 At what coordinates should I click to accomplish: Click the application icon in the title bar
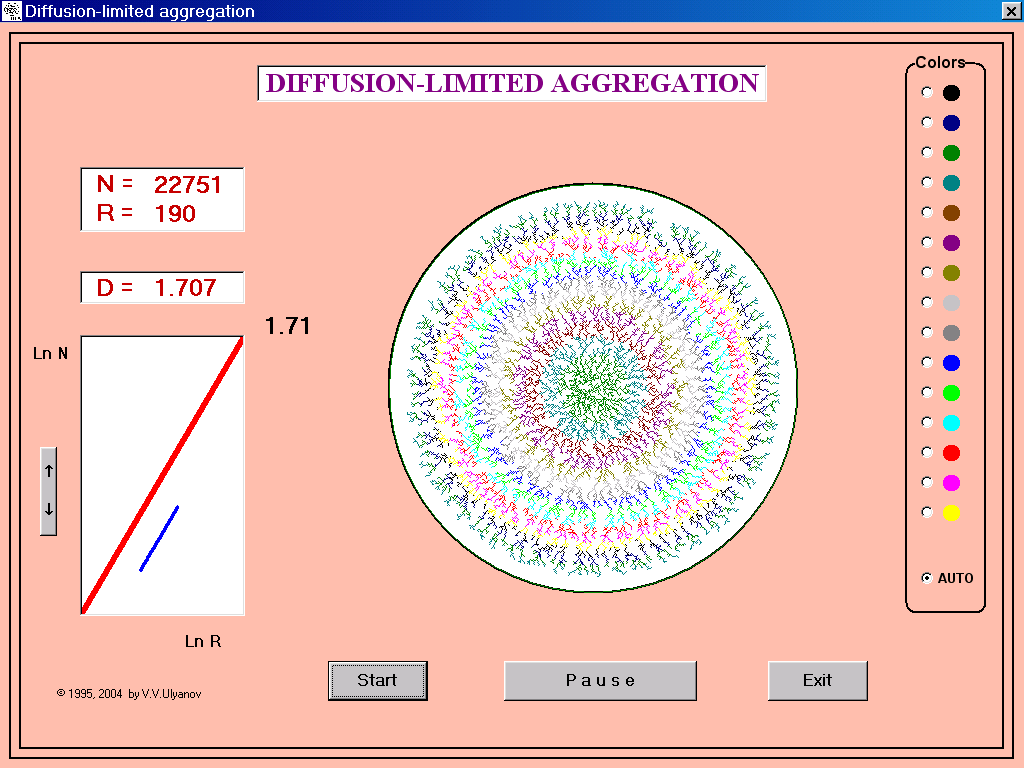pos(11,11)
